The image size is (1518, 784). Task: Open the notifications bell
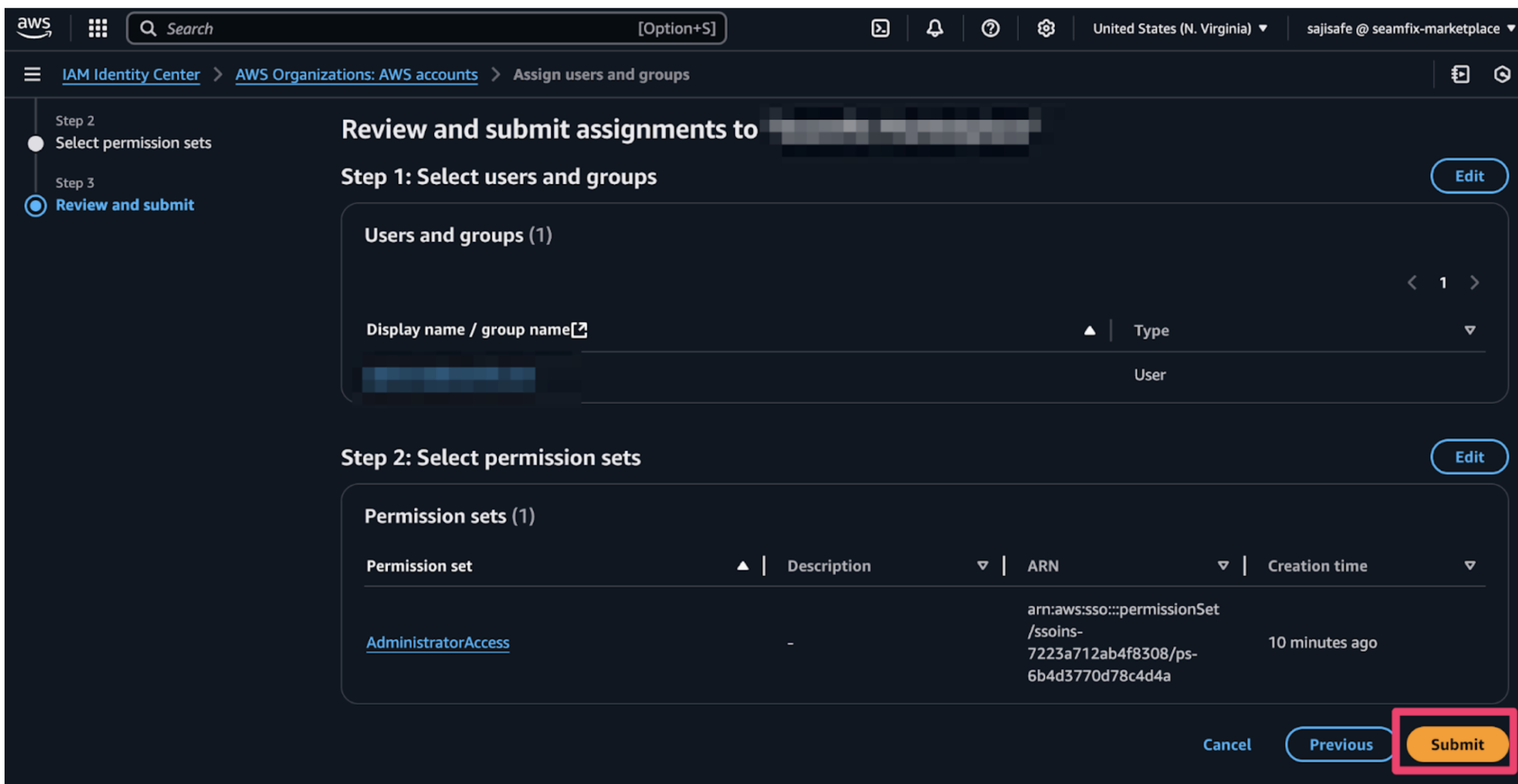tap(935, 28)
